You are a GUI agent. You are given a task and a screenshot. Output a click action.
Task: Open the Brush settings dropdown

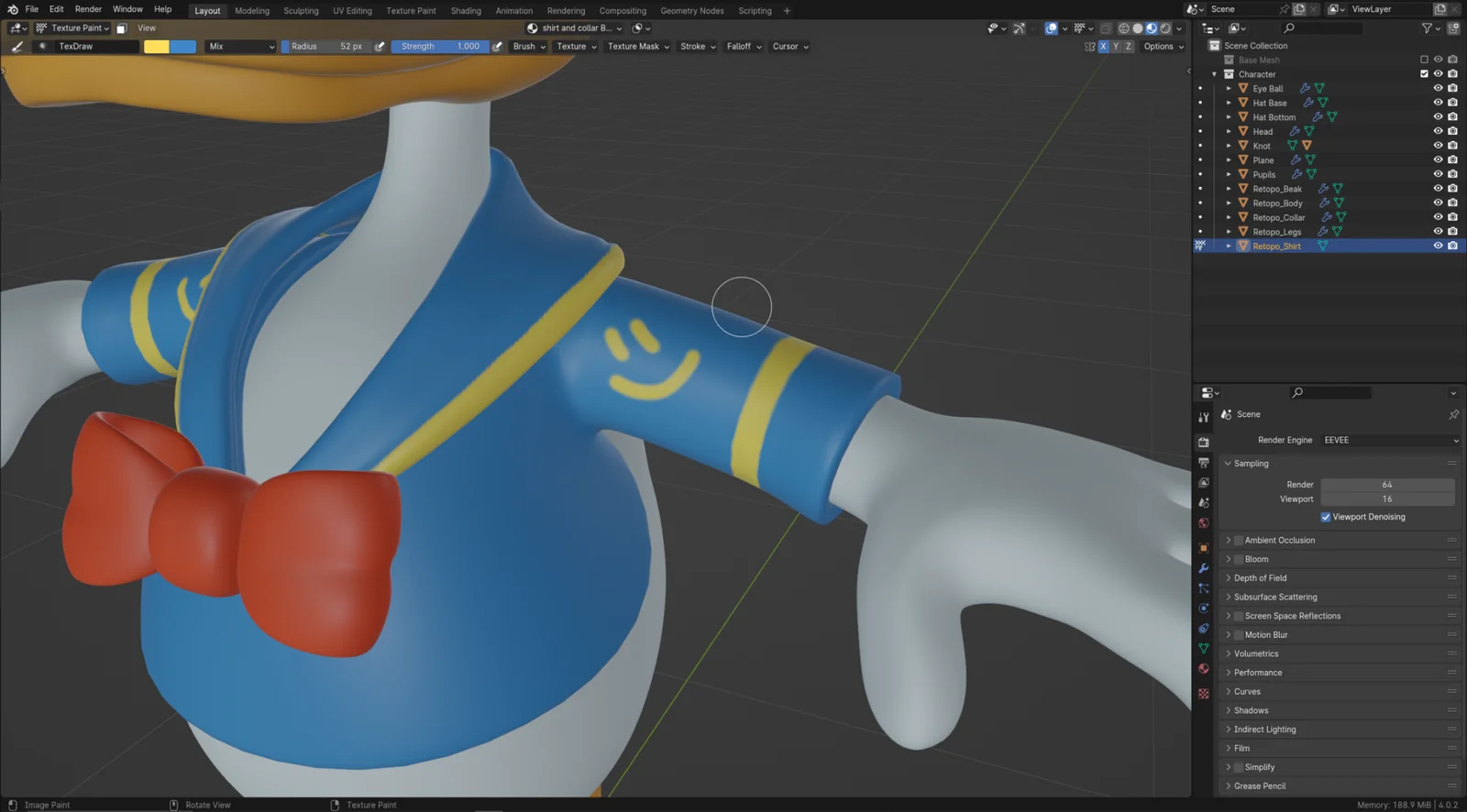pos(529,47)
